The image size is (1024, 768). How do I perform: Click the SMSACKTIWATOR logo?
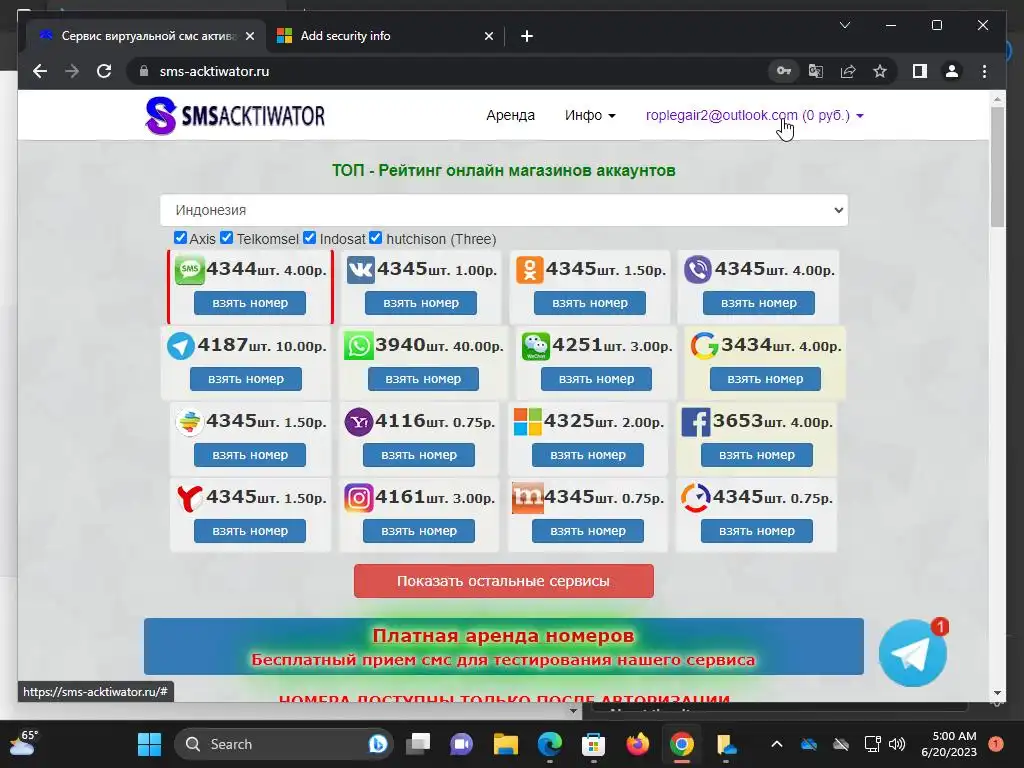tap(235, 116)
